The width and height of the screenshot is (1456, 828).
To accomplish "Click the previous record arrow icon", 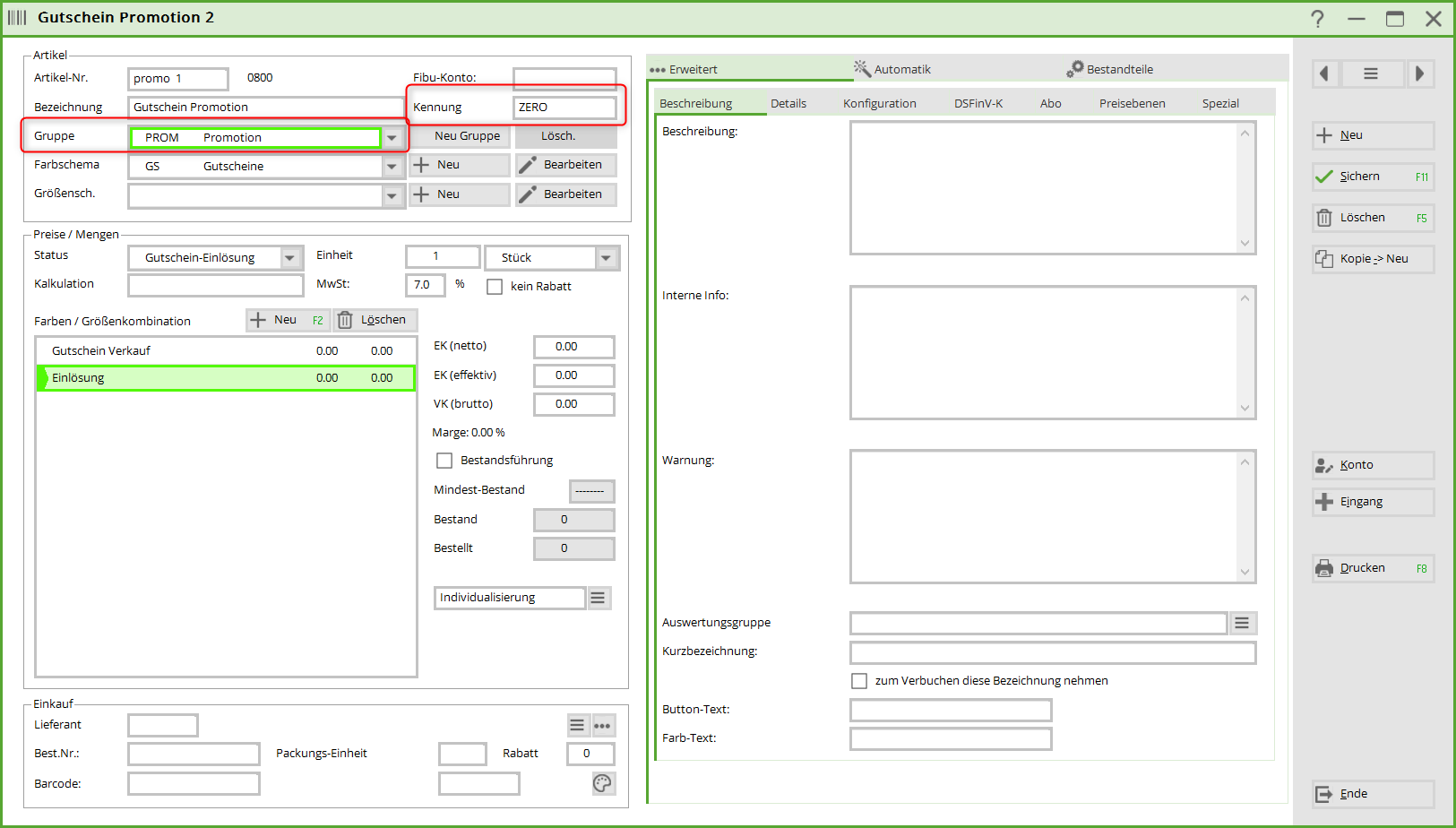I will click(1324, 73).
